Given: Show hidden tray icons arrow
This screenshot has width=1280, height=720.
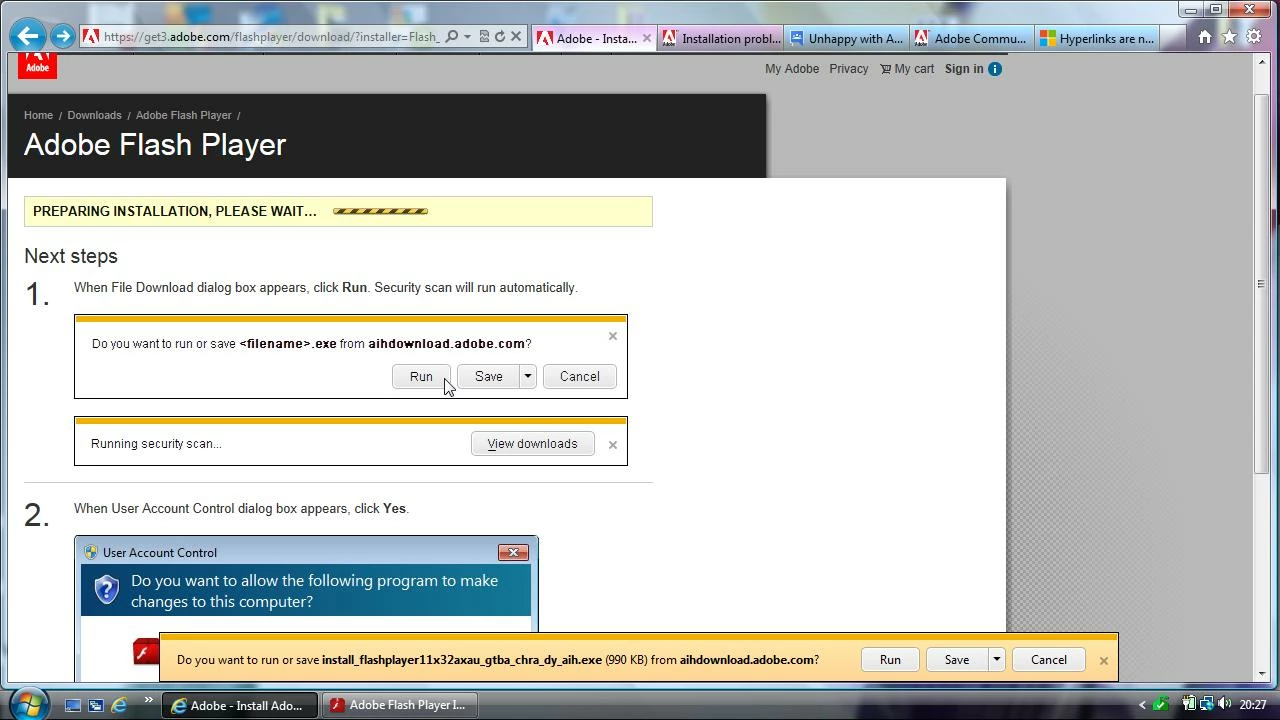Looking at the screenshot, I should pyautogui.click(x=1142, y=705).
